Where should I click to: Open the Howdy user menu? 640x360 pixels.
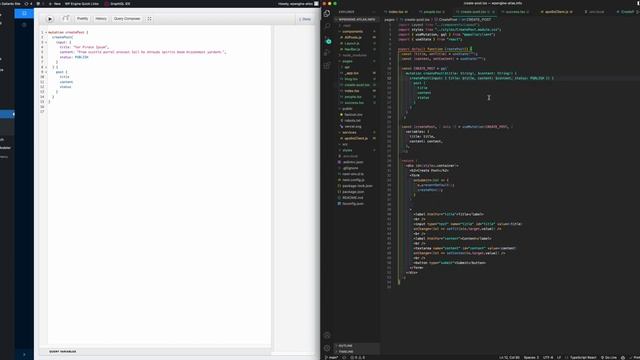tap(298, 4)
